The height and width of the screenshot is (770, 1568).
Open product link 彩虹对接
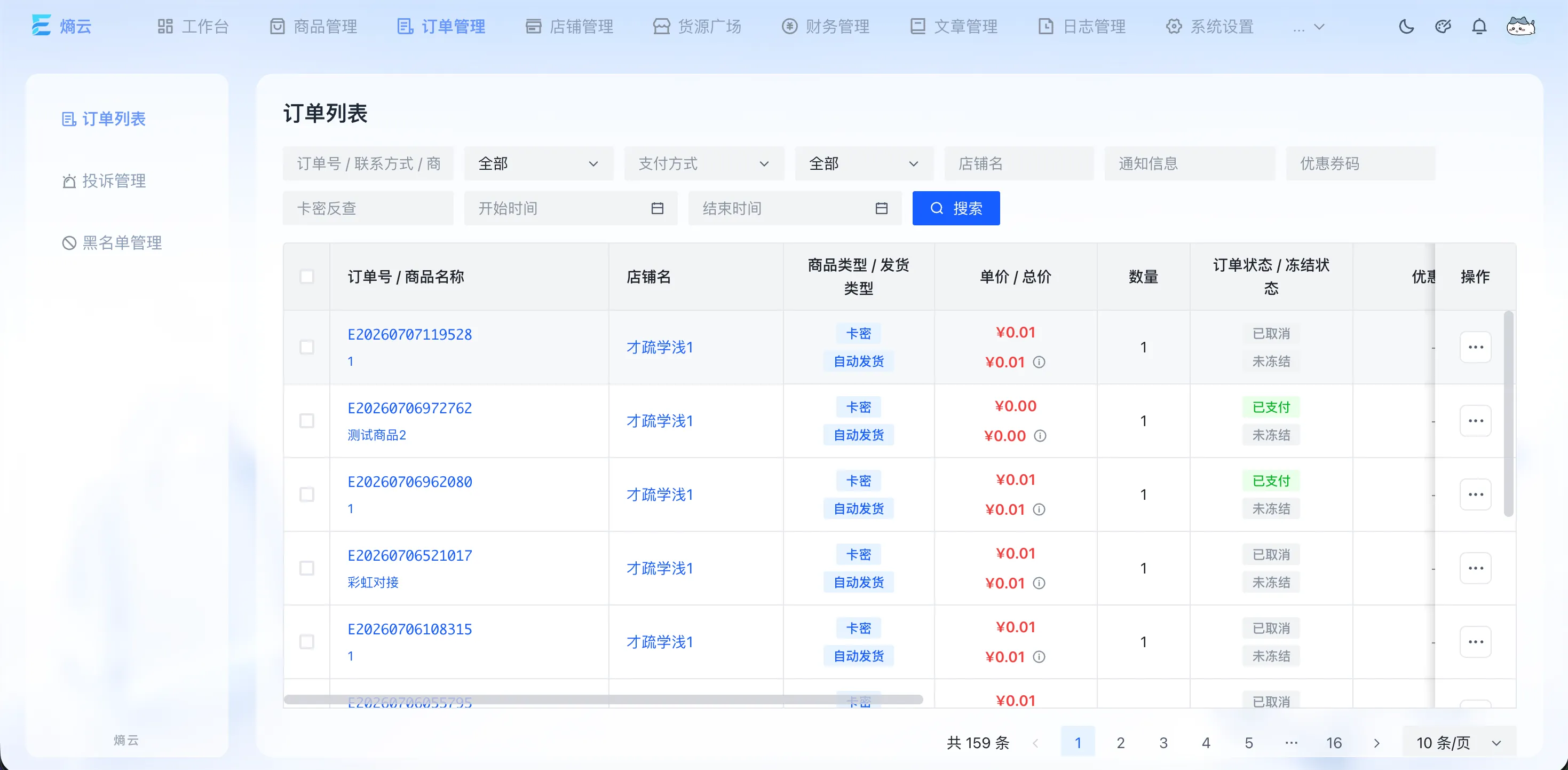[x=373, y=583]
